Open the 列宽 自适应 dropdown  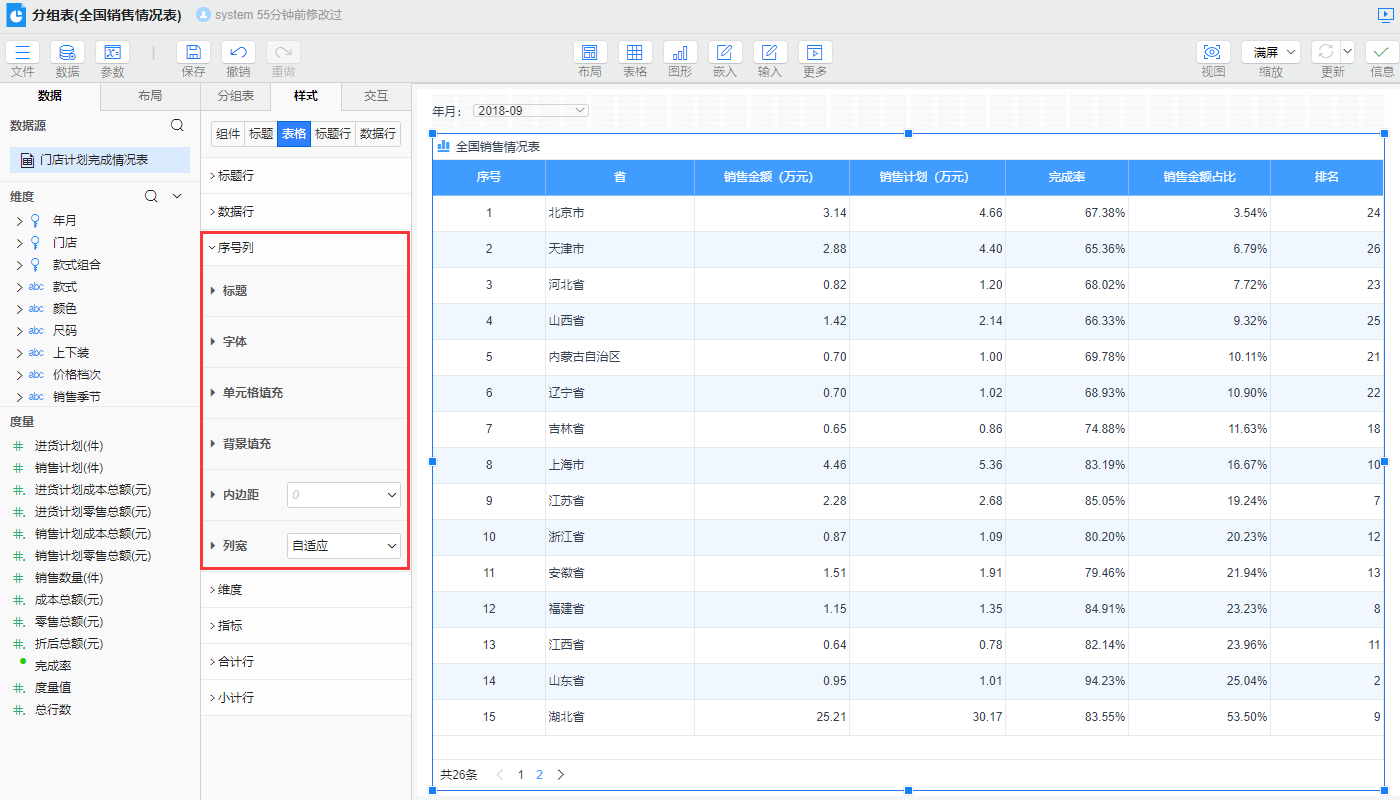click(344, 546)
